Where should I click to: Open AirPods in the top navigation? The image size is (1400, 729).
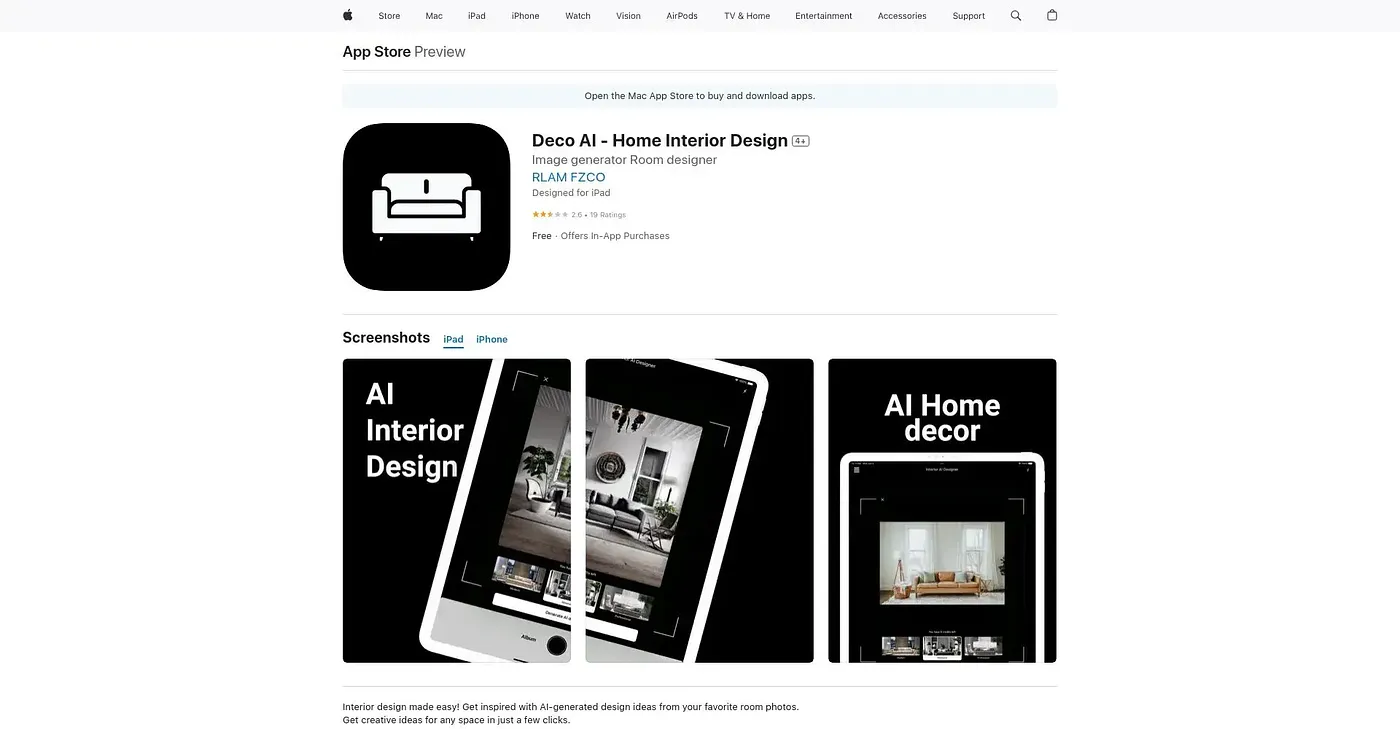682,16
